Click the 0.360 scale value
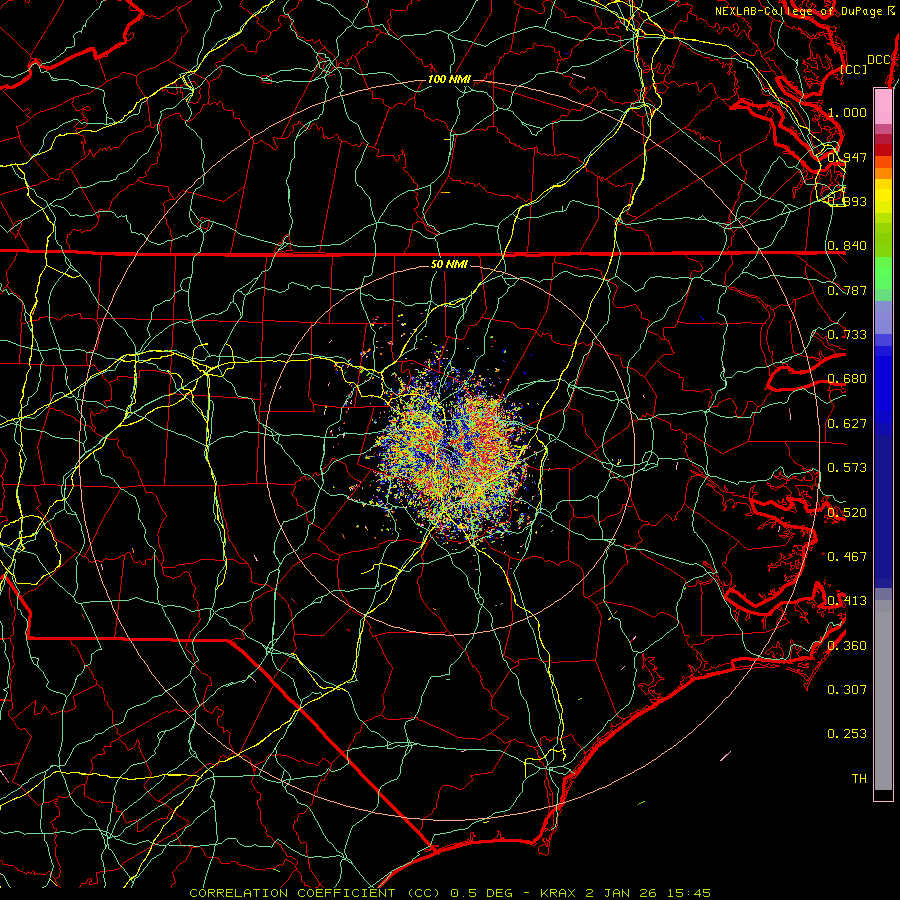 (x=847, y=646)
